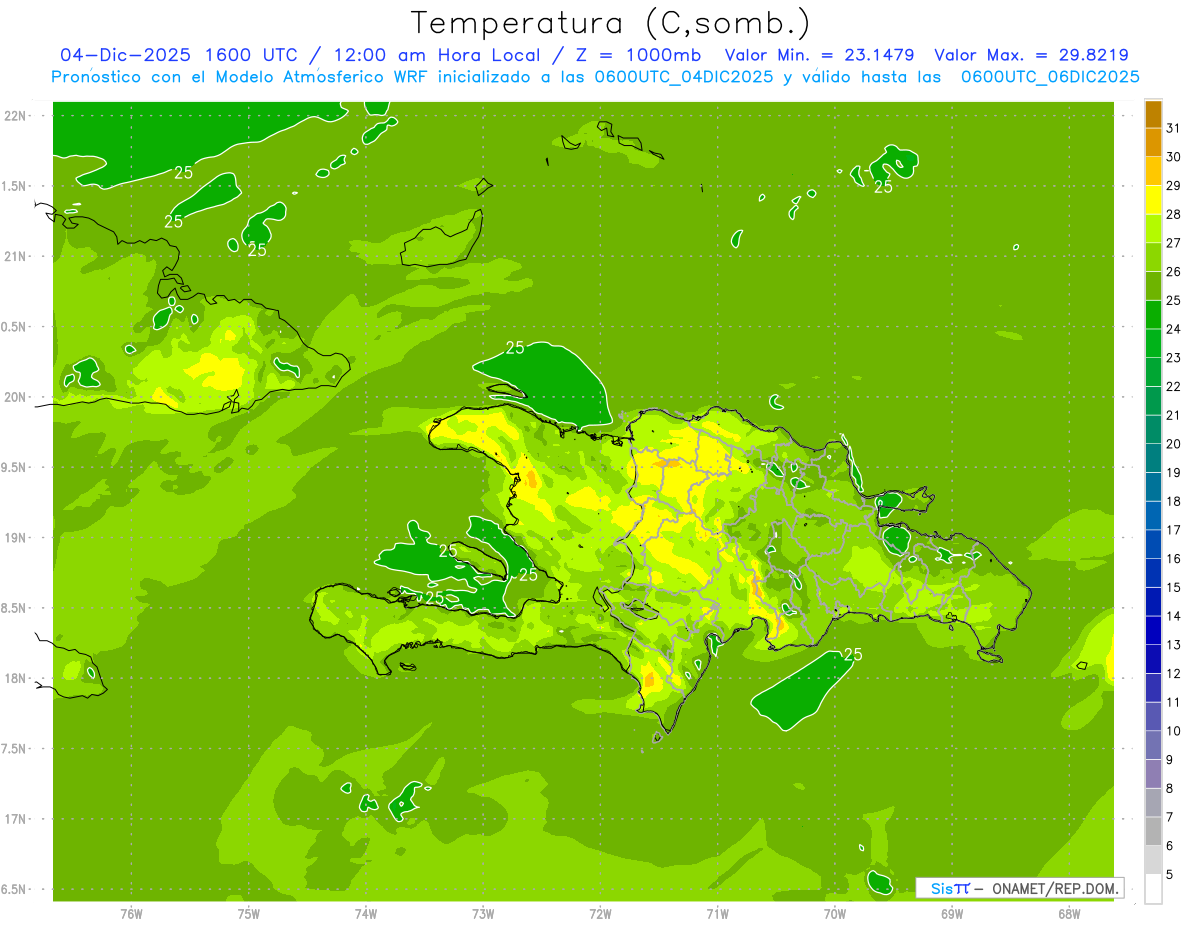Click the legend value "15"
1200x927 pixels.
point(1174,587)
